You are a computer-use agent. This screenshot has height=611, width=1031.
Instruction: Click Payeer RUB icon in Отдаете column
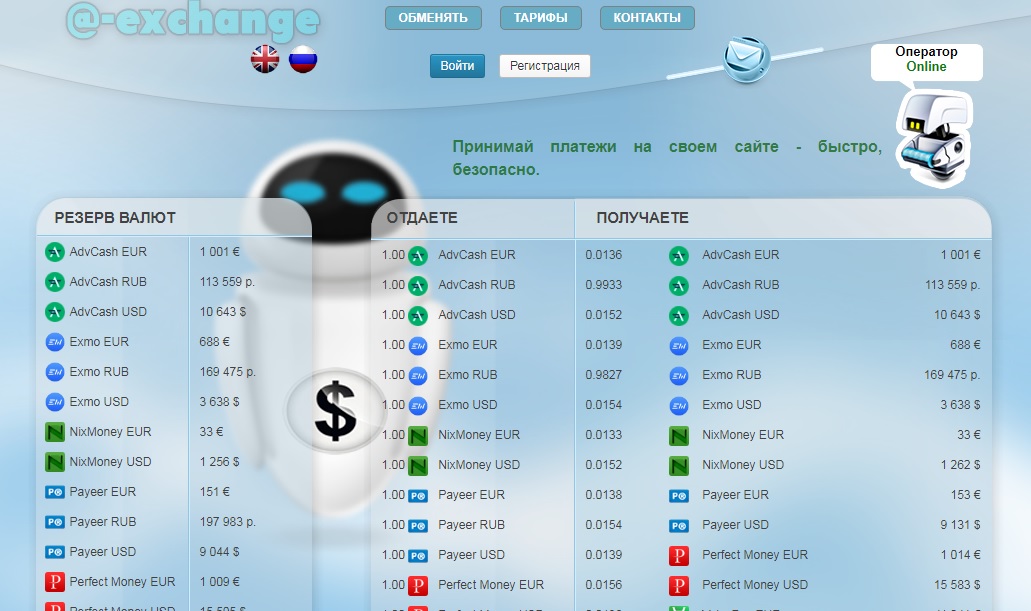418,525
